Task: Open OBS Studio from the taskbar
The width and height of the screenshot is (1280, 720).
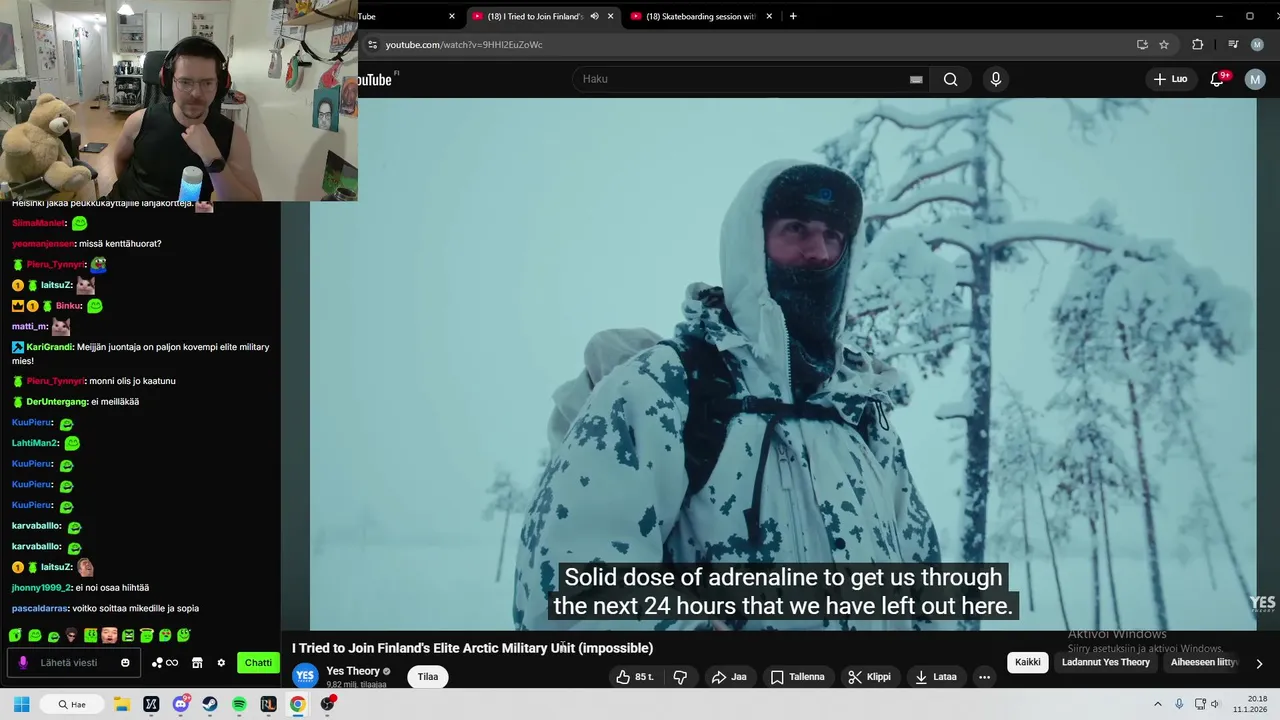Action: pyautogui.click(x=327, y=704)
